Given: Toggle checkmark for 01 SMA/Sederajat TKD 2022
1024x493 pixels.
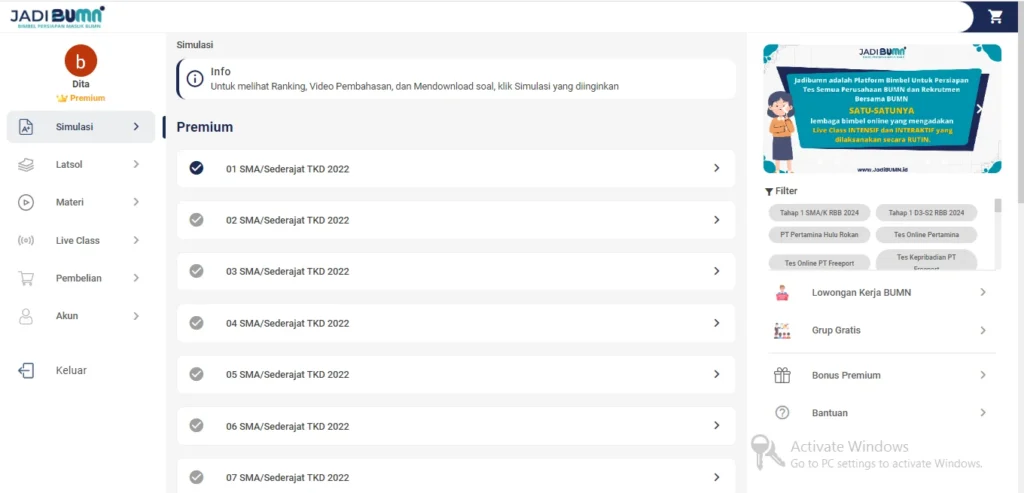Looking at the screenshot, I should click(x=196, y=168).
